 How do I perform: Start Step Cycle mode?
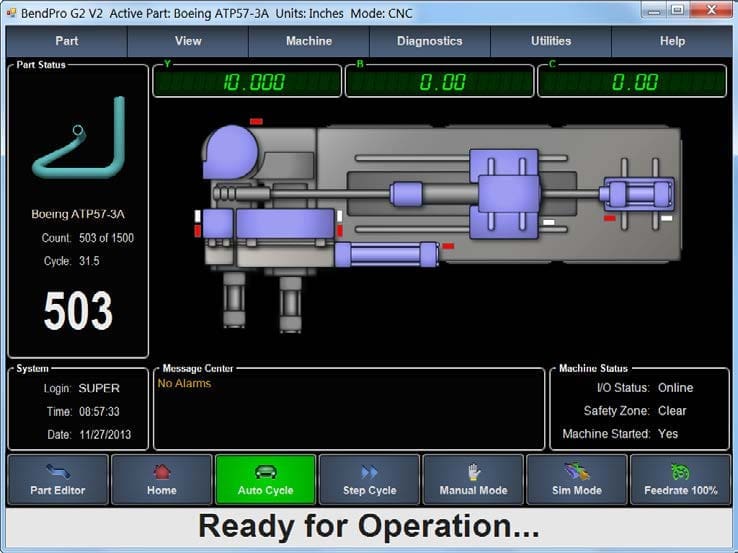[369, 480]
